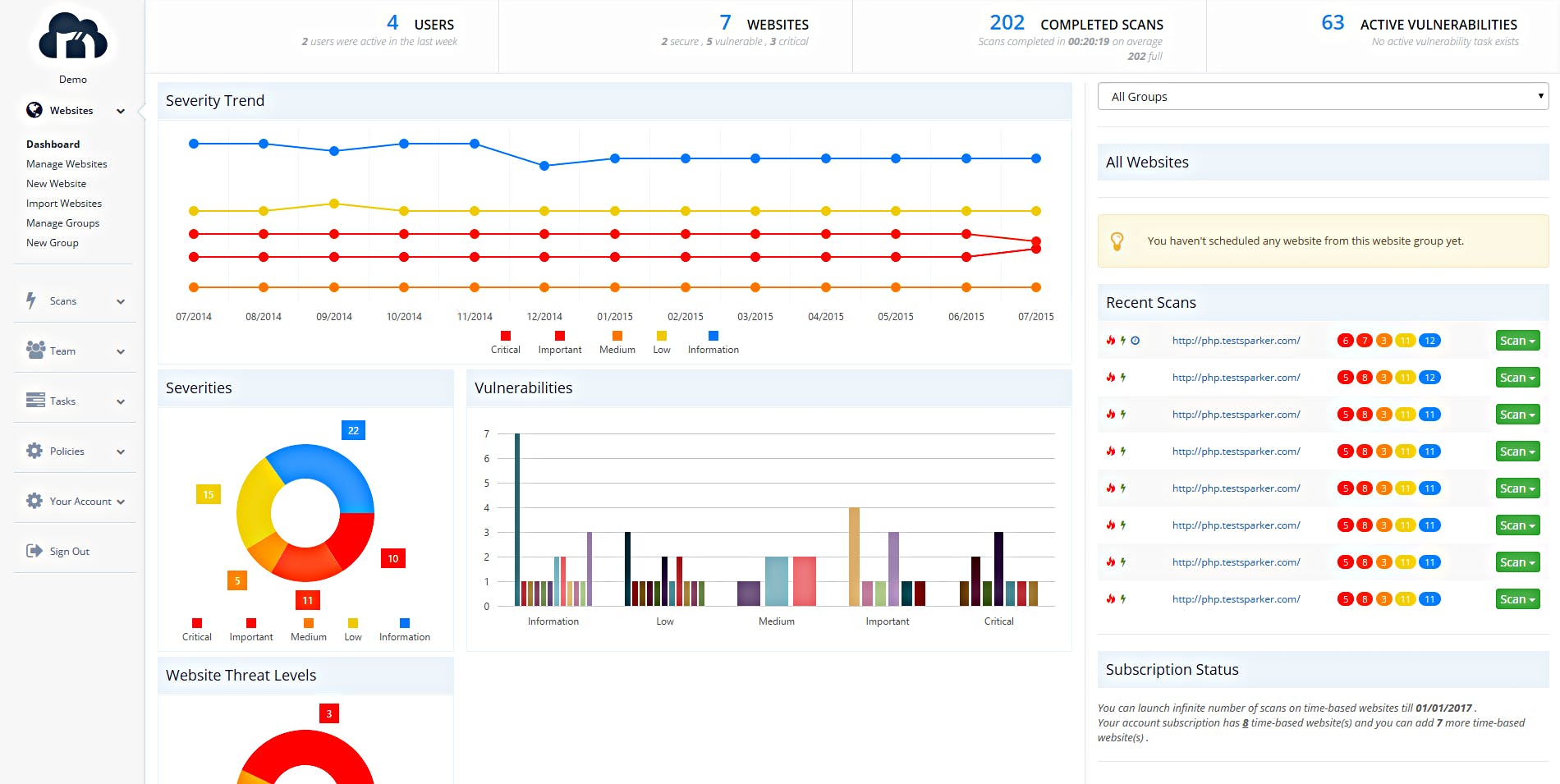Image resolution: width=1560 pixels, height=784 pixels.
Task: Expand the Scans menu chevron
Action: (121, 301)
